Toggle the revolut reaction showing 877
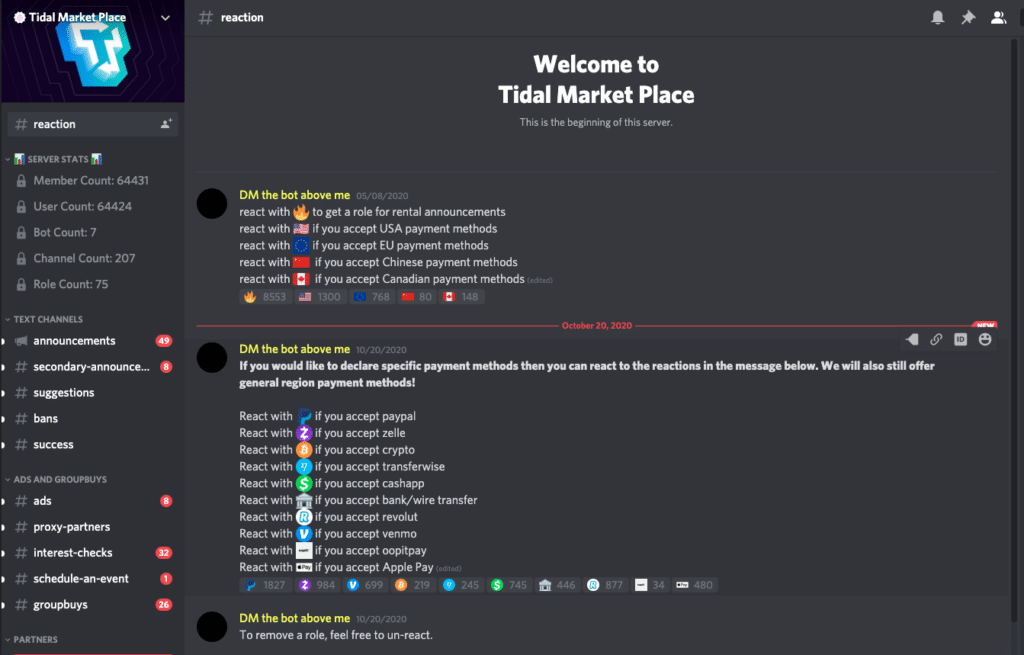The height and width of the screenshot is (655, 1024). pos(605,584)
